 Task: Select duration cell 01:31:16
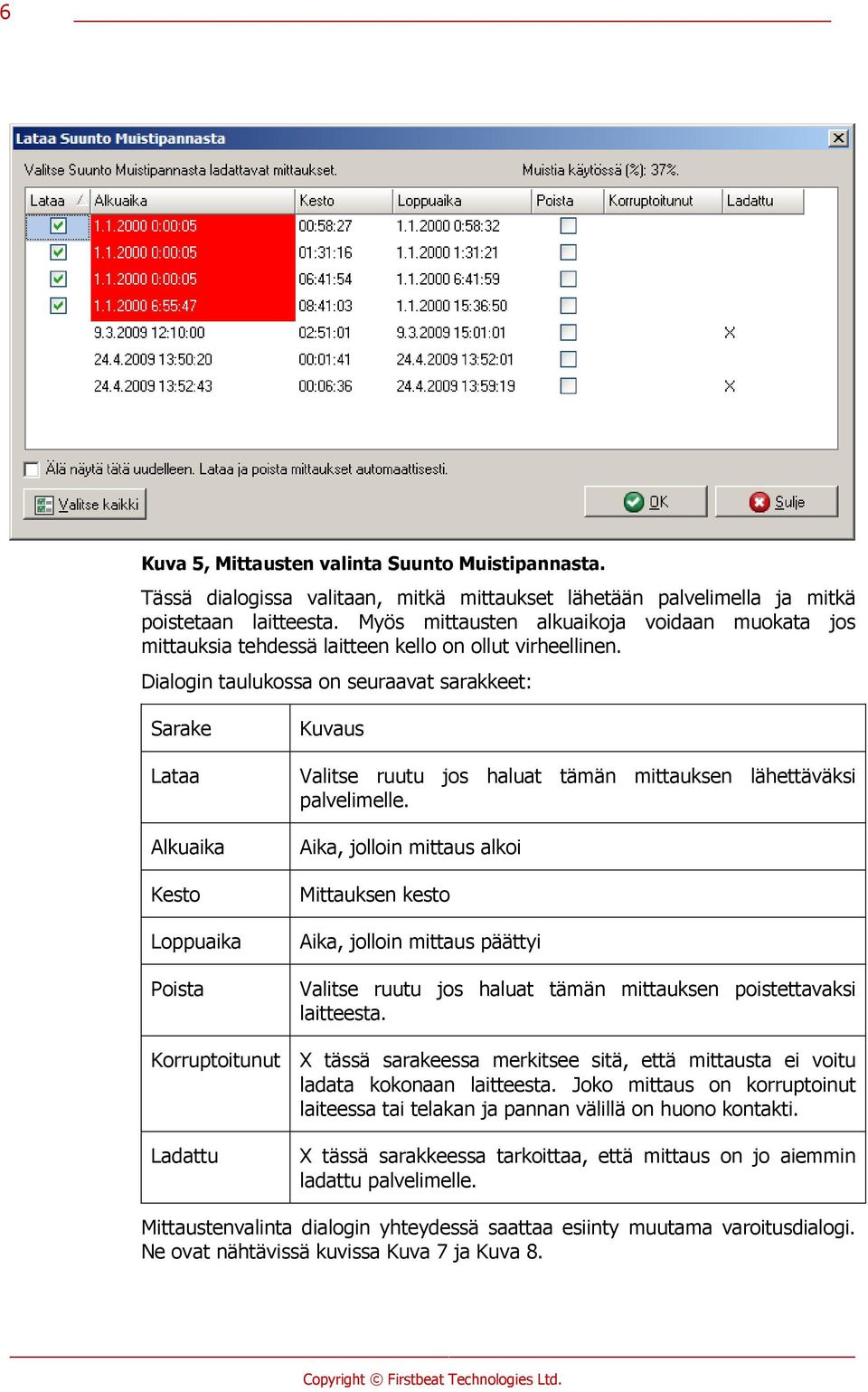tap(325, 252)
